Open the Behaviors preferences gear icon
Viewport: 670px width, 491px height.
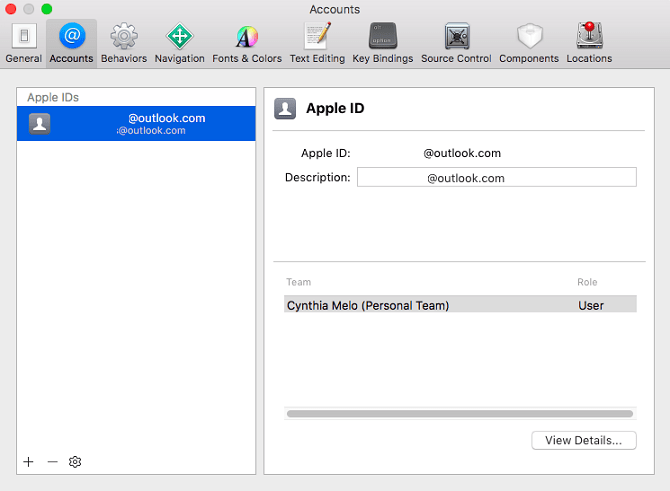click(x=124, y=36)
